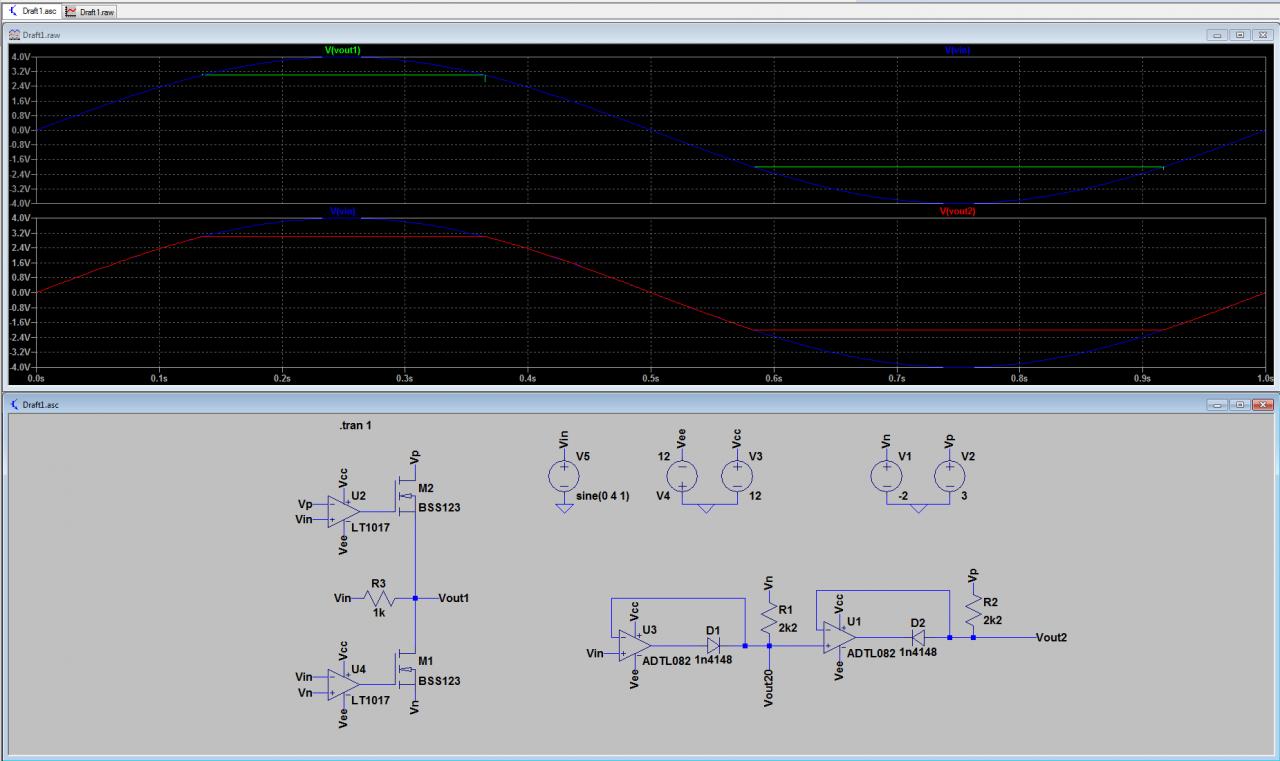This screenshot has height=761, width=1280.
Task: Click the 0.8s time axis label
Action: coord(1019,379)
